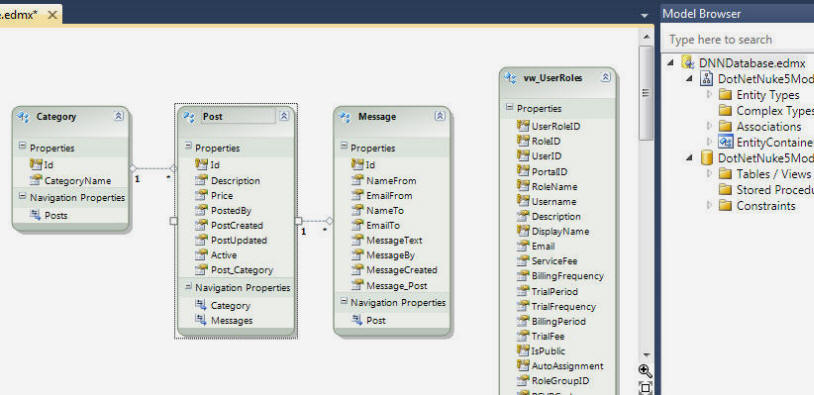This screenshot has height=395, width=814.
Task: Click the Post entity header icon
Action: click(189, 117)
